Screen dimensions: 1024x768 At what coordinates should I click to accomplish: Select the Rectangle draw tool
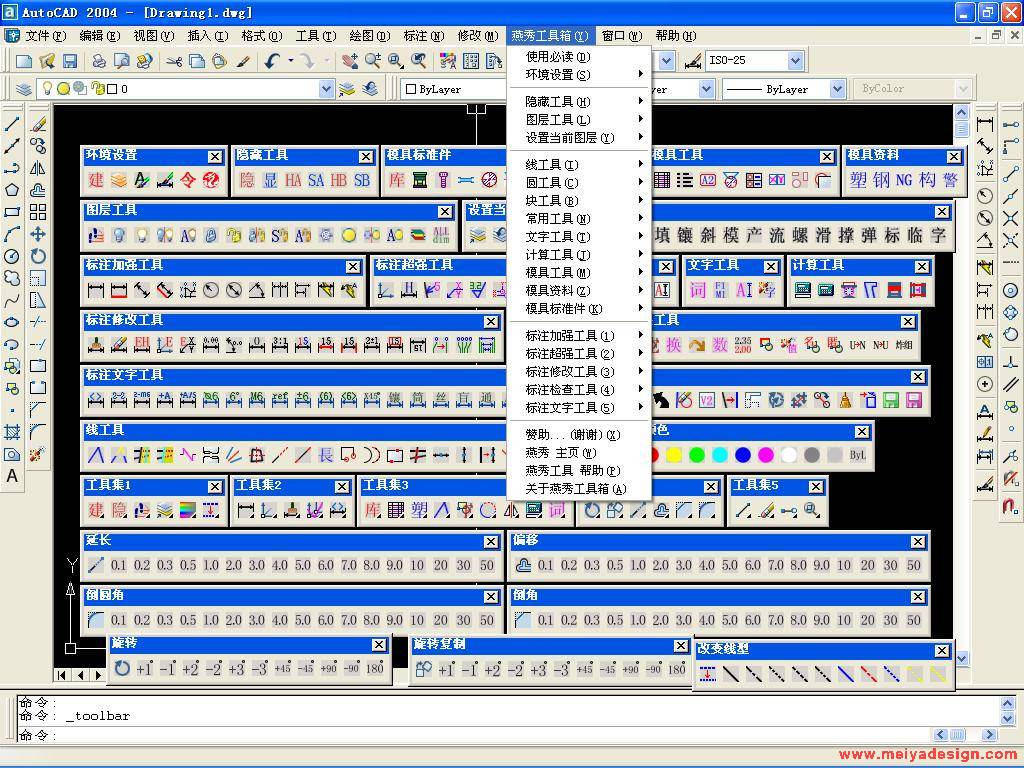12,212
